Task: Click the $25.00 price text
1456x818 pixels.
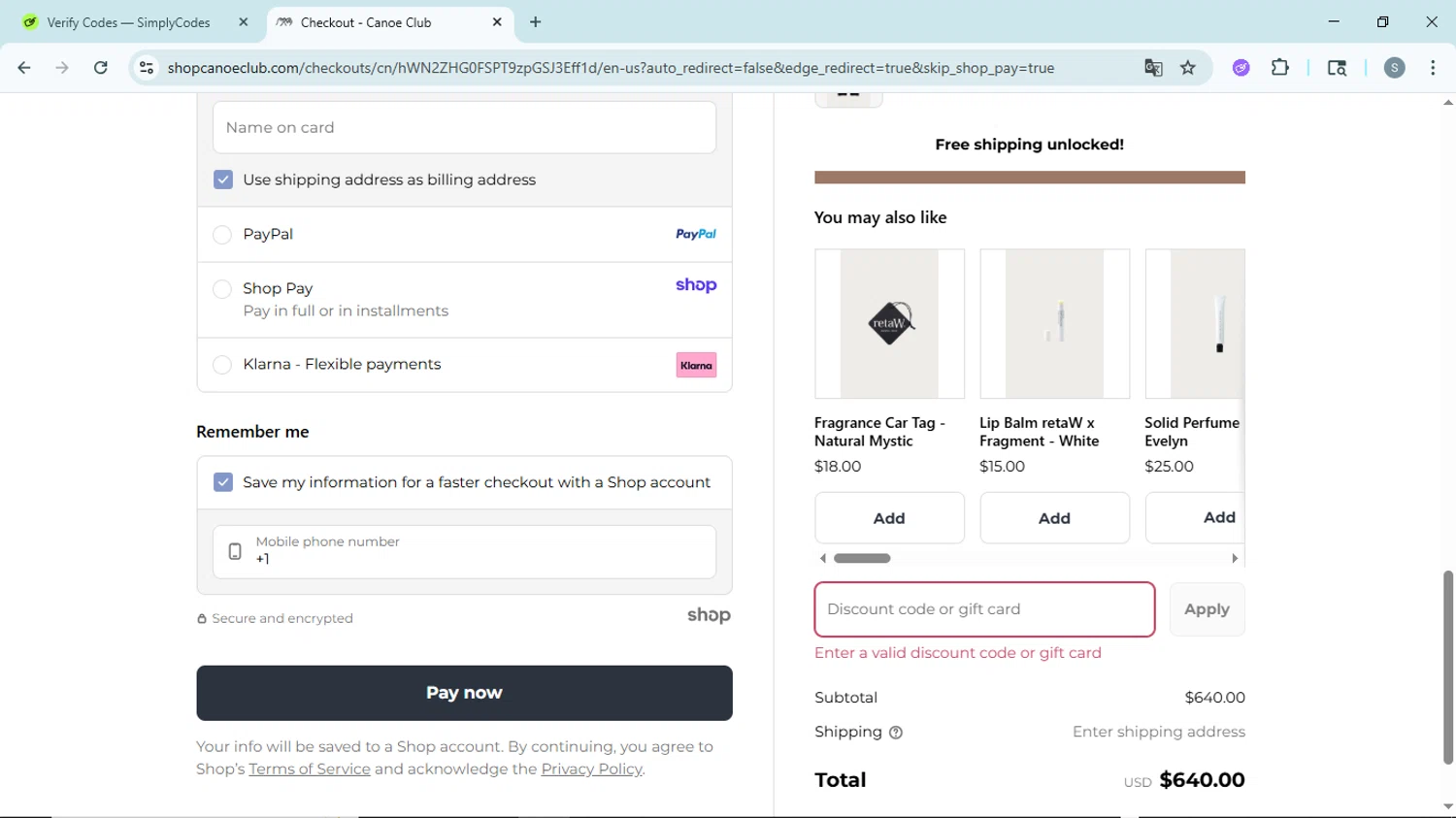Action: pyautogui.click(x=1169, y=466)
